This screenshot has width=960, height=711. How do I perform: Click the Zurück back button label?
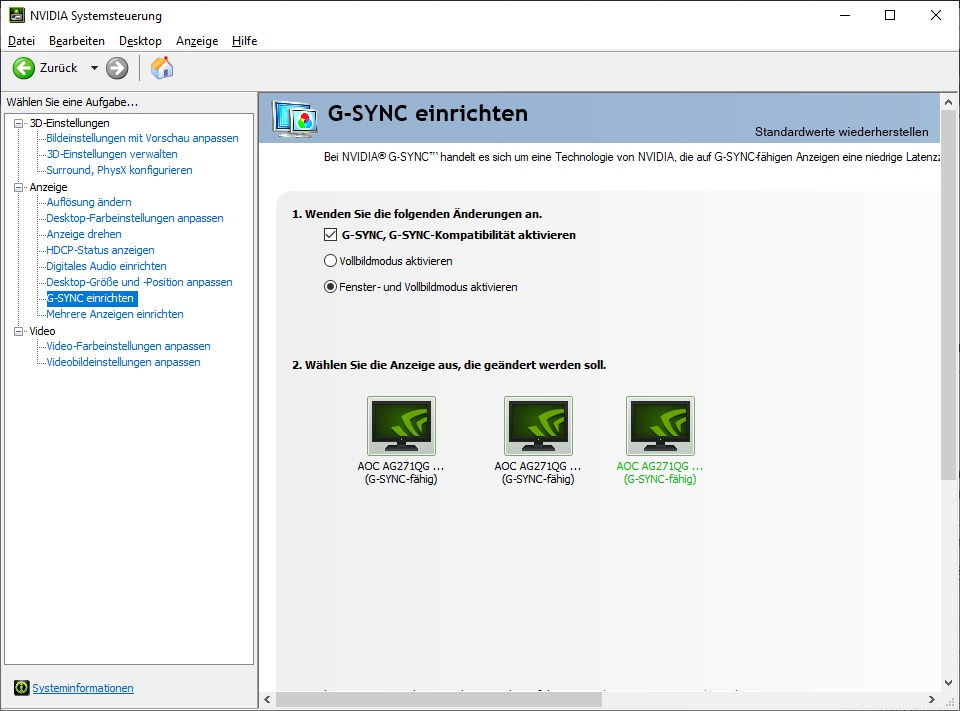click(59, 68)
